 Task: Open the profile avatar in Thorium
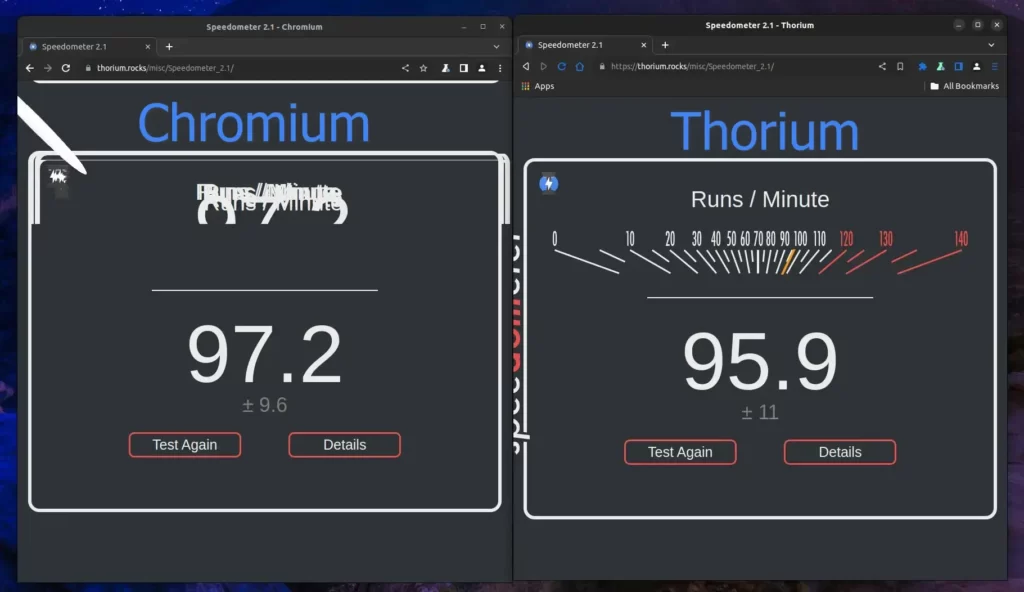[977, 66]
